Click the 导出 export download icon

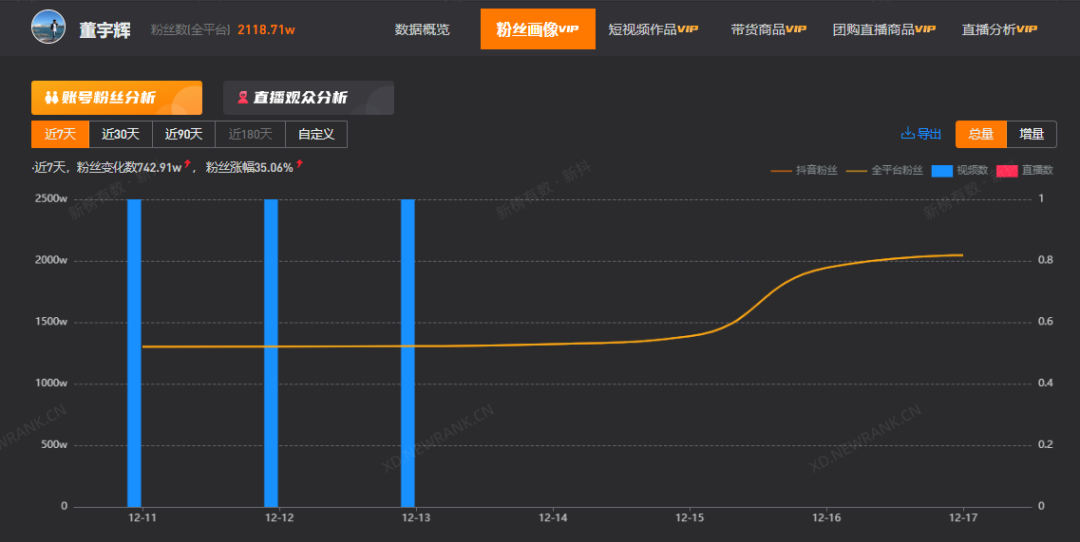tap(908, 134)
